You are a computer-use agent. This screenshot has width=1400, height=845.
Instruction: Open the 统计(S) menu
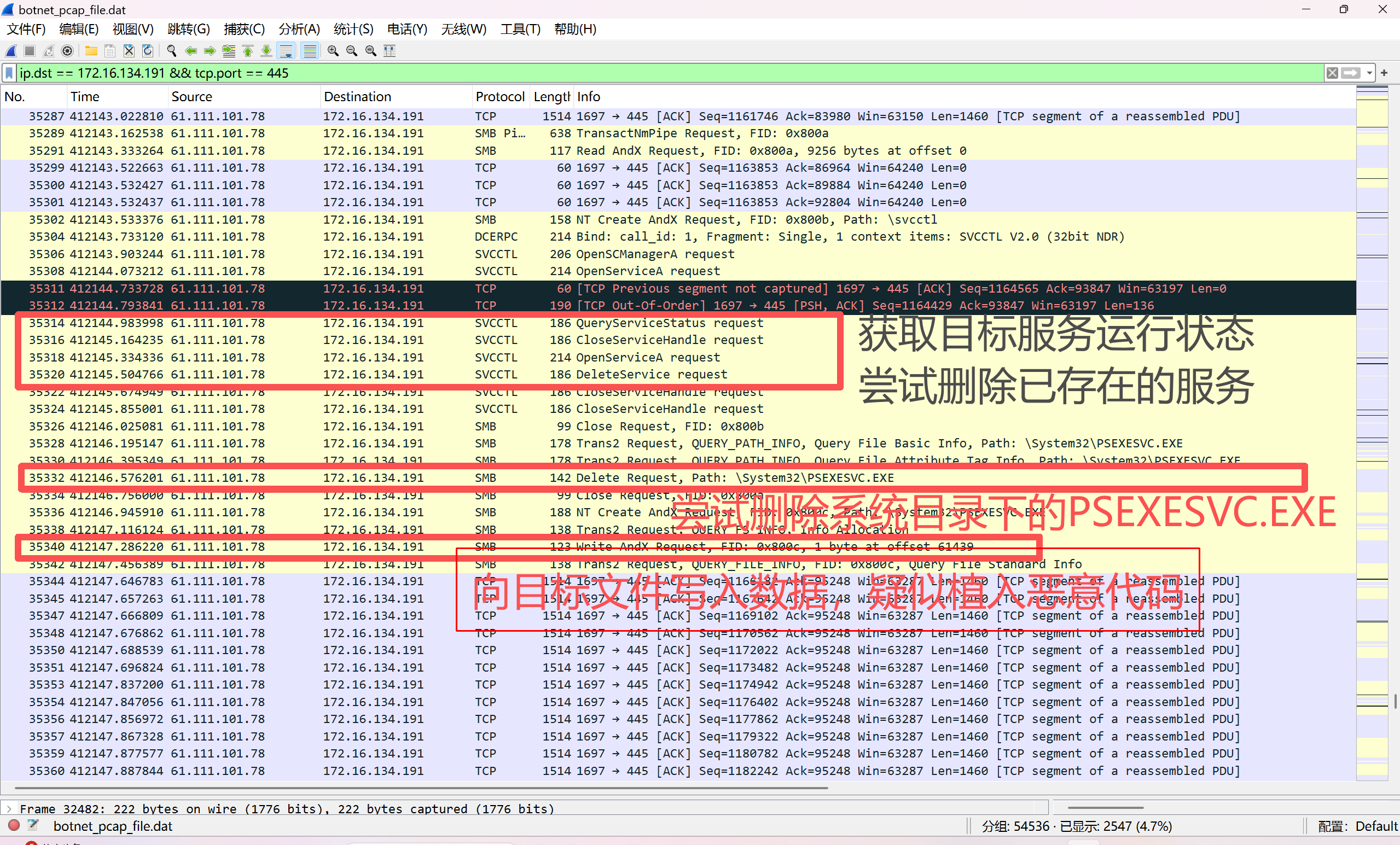click(x=353, y=29)
